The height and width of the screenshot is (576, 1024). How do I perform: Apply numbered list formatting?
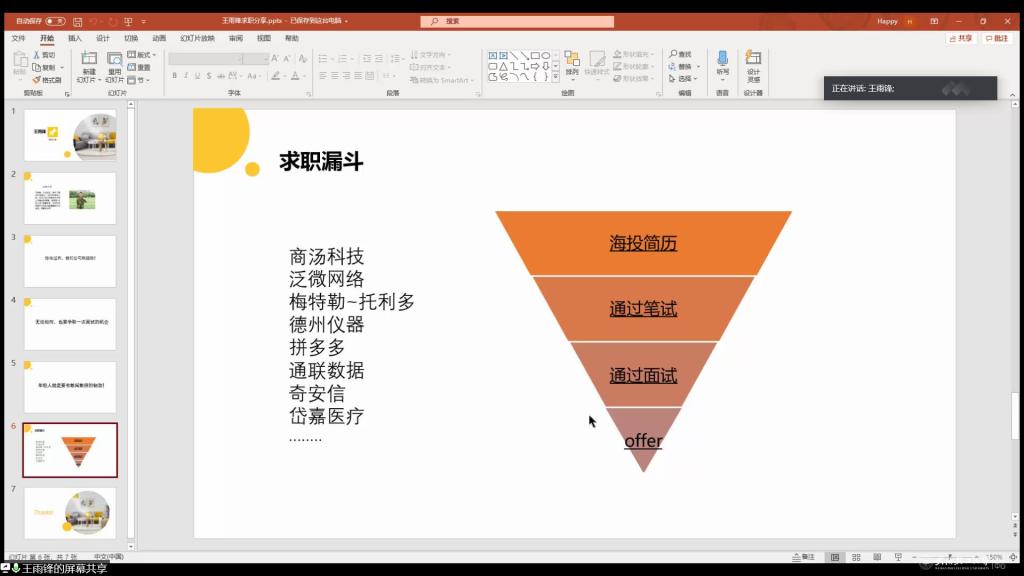(343, 59)
